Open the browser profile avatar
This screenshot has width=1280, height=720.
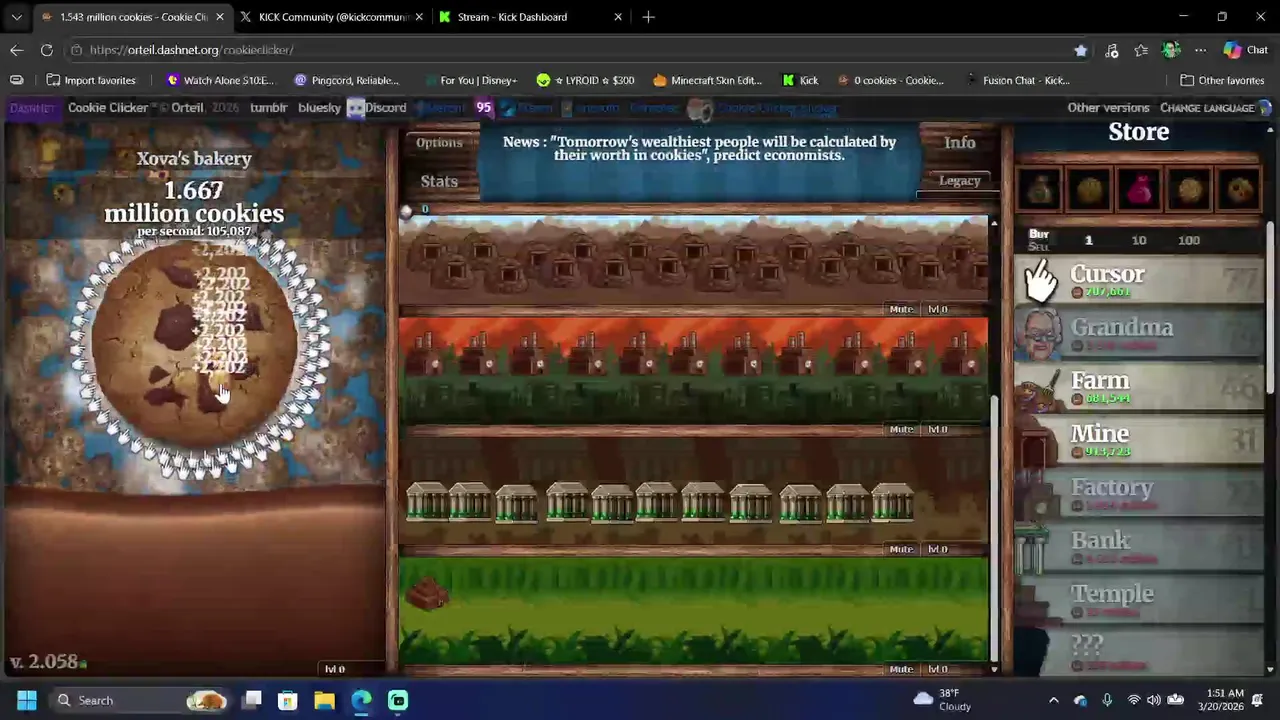click(1171, 50)
